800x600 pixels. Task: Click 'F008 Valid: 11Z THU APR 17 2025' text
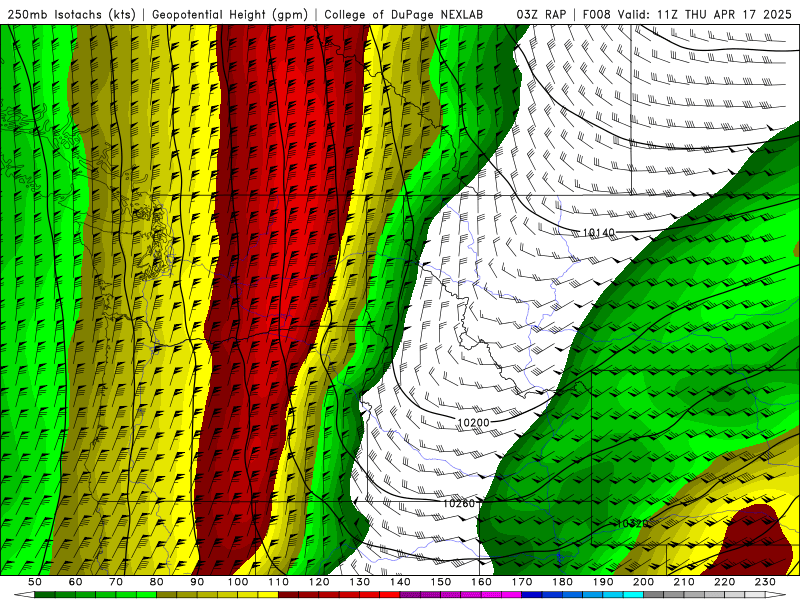(x=687, y=15)
